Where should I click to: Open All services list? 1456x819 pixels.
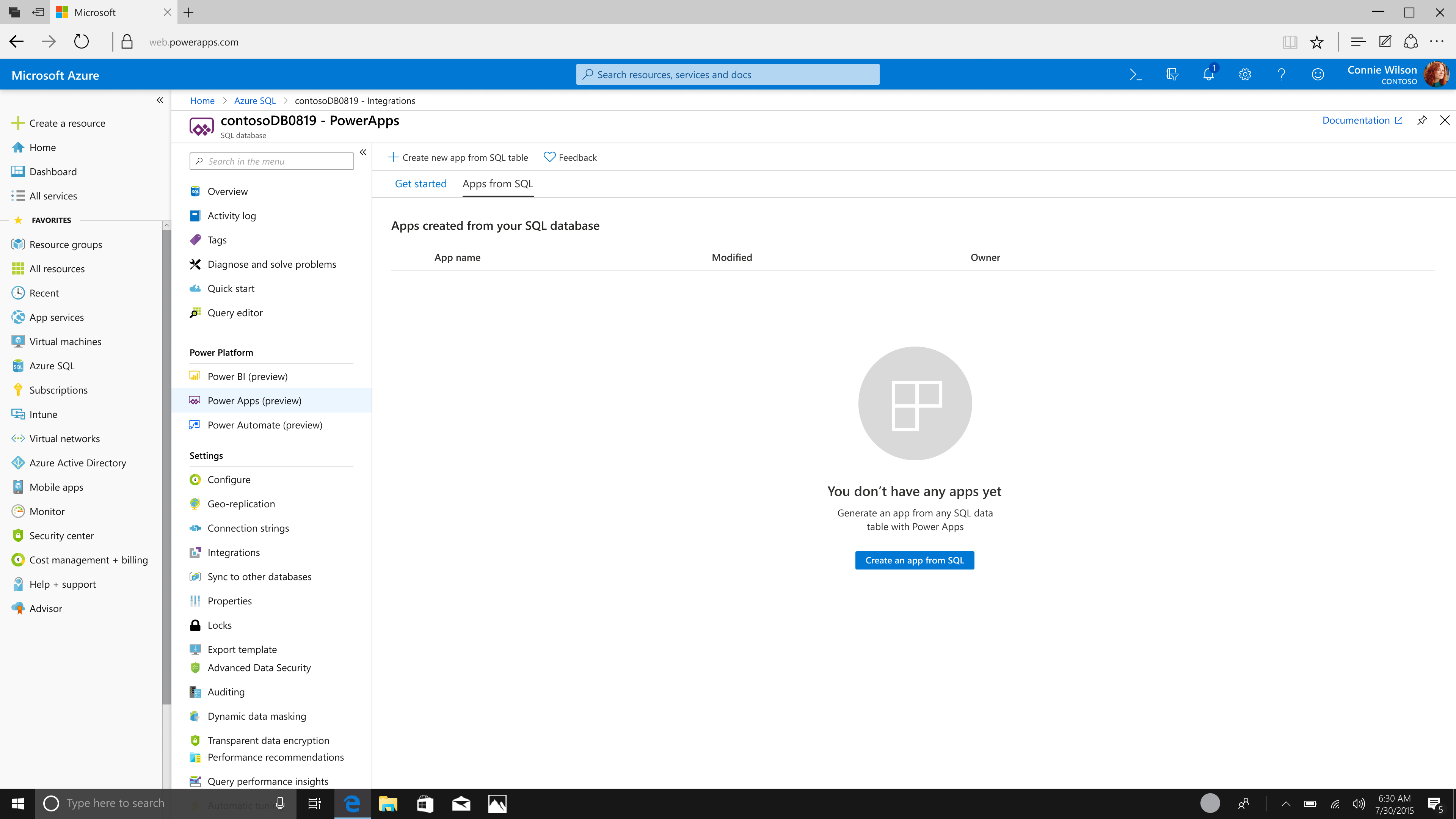coord(44,196)
